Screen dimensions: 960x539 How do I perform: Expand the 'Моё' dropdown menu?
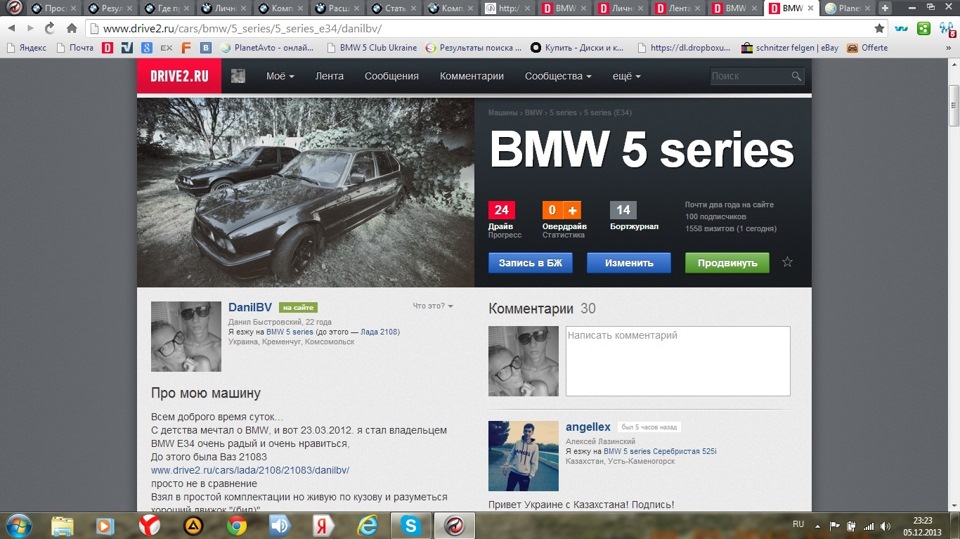click(280, 76)
